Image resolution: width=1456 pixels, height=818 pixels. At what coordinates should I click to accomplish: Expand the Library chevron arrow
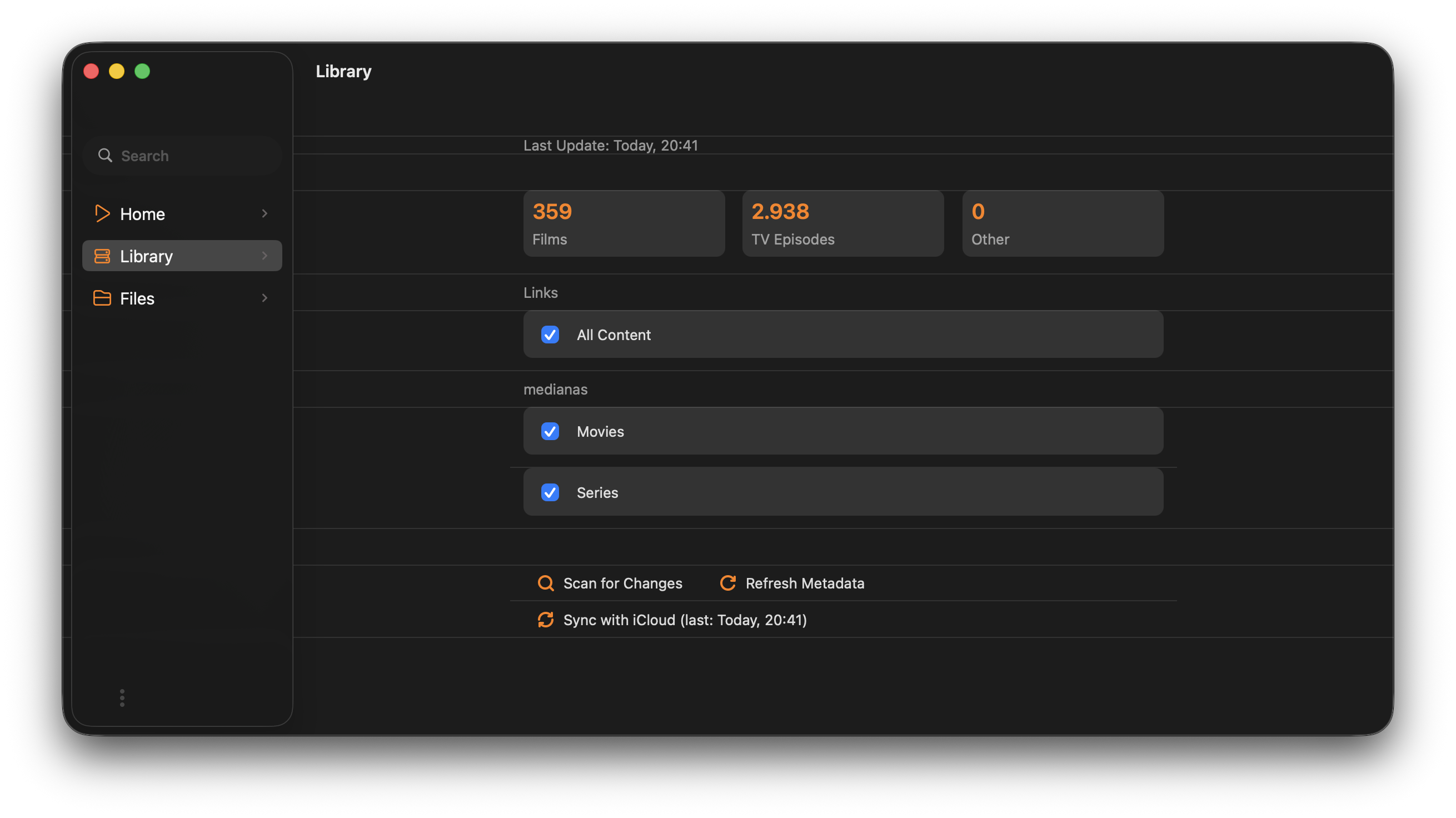coord(265,256)
